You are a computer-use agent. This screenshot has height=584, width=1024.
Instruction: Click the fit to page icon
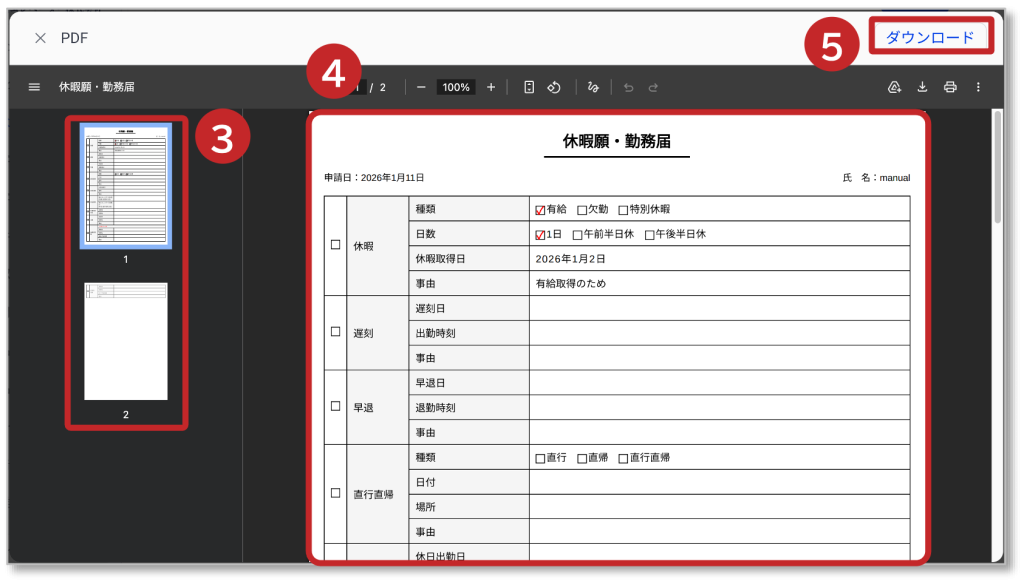point(529,87)
